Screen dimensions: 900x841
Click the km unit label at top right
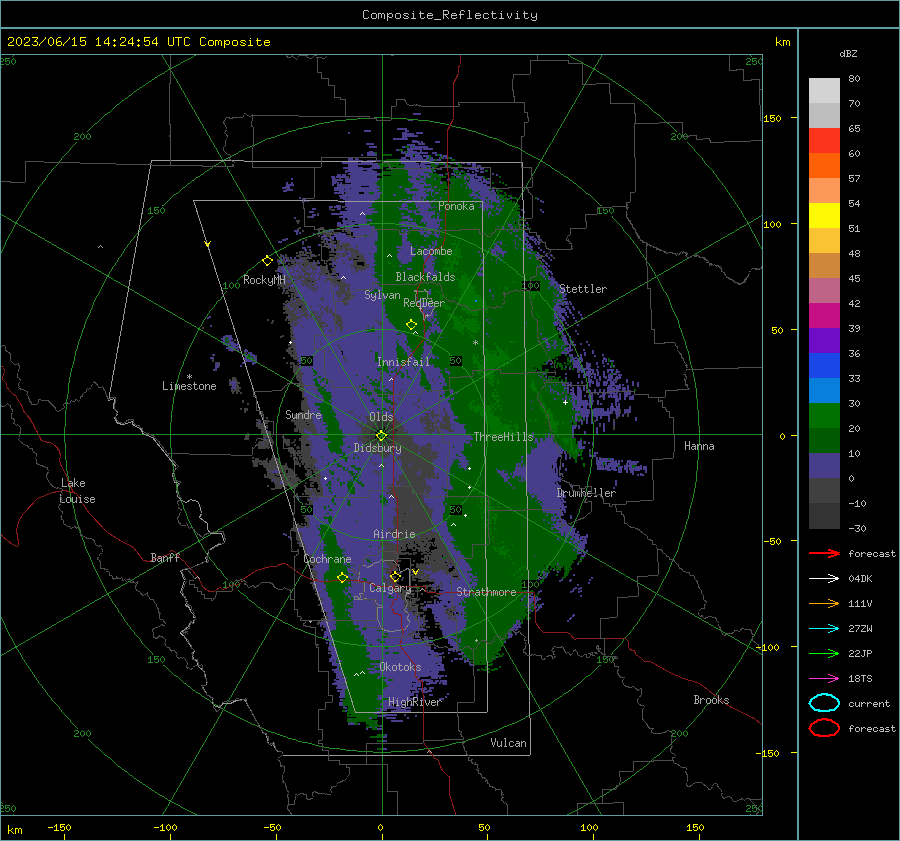(x=782, y=42)
